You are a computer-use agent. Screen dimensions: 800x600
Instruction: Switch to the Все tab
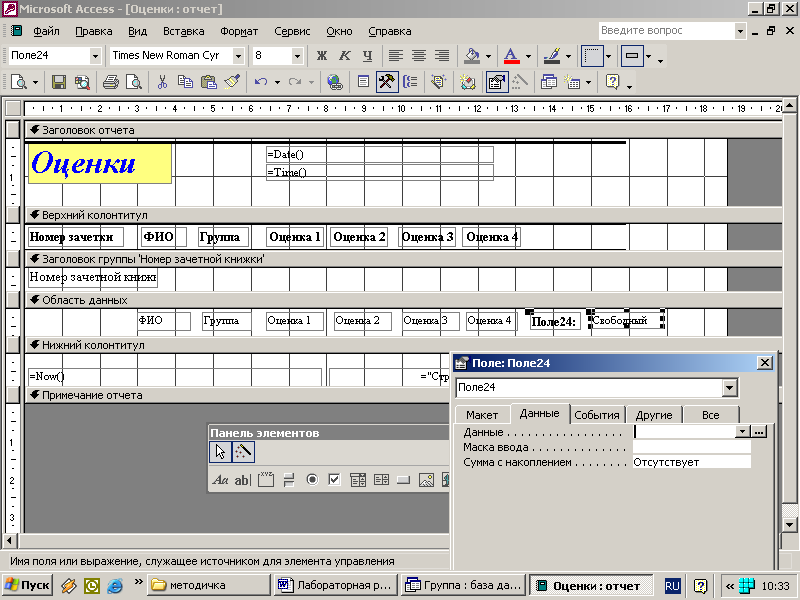[711, 415]
